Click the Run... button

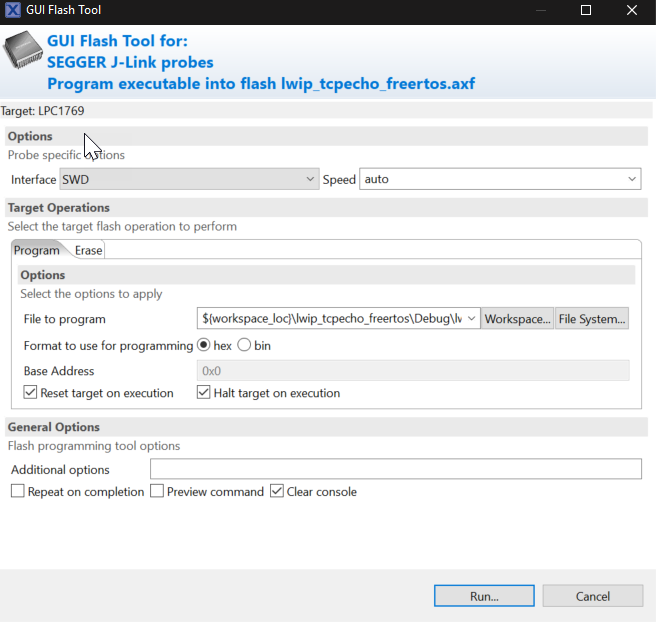tap(484, 596)
